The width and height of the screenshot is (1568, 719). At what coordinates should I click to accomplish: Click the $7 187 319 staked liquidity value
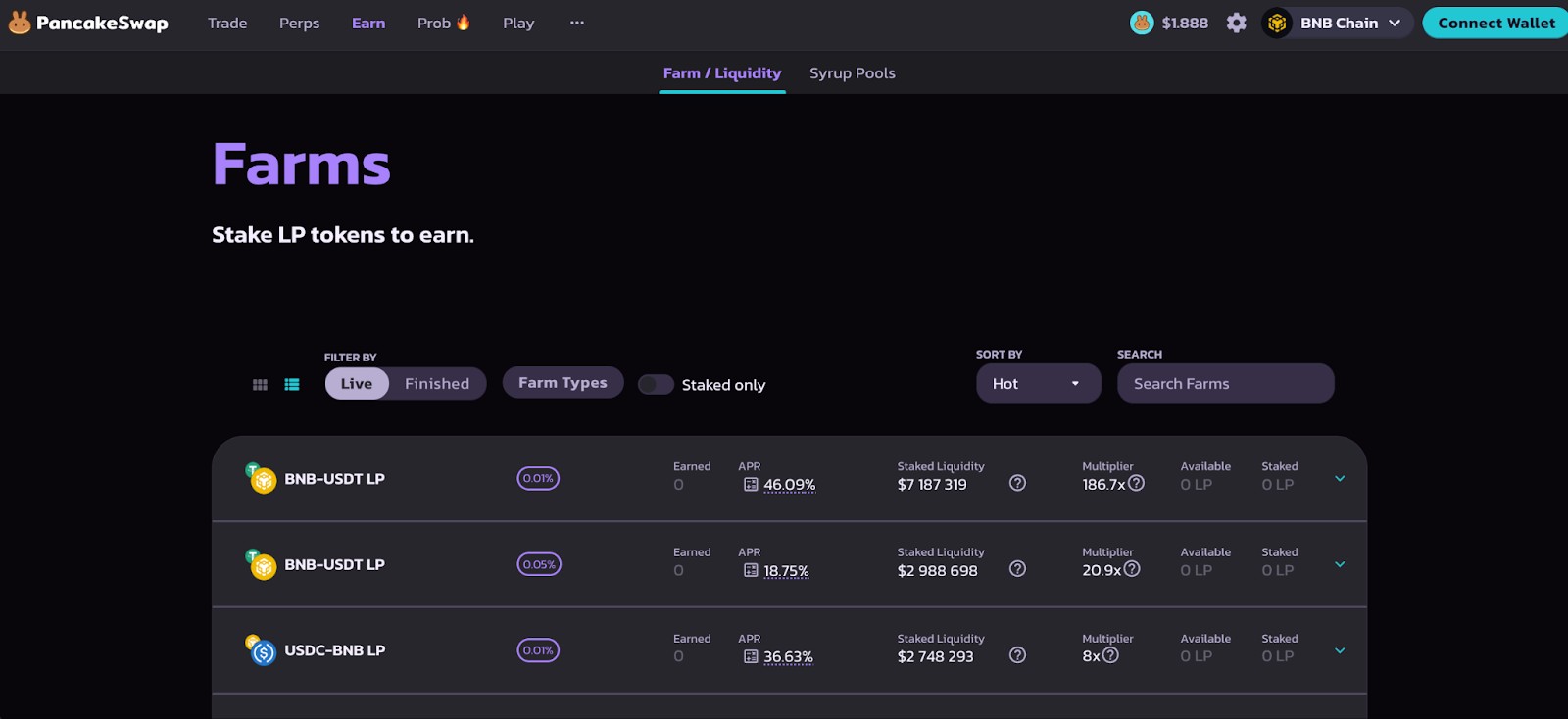point(932,485)
